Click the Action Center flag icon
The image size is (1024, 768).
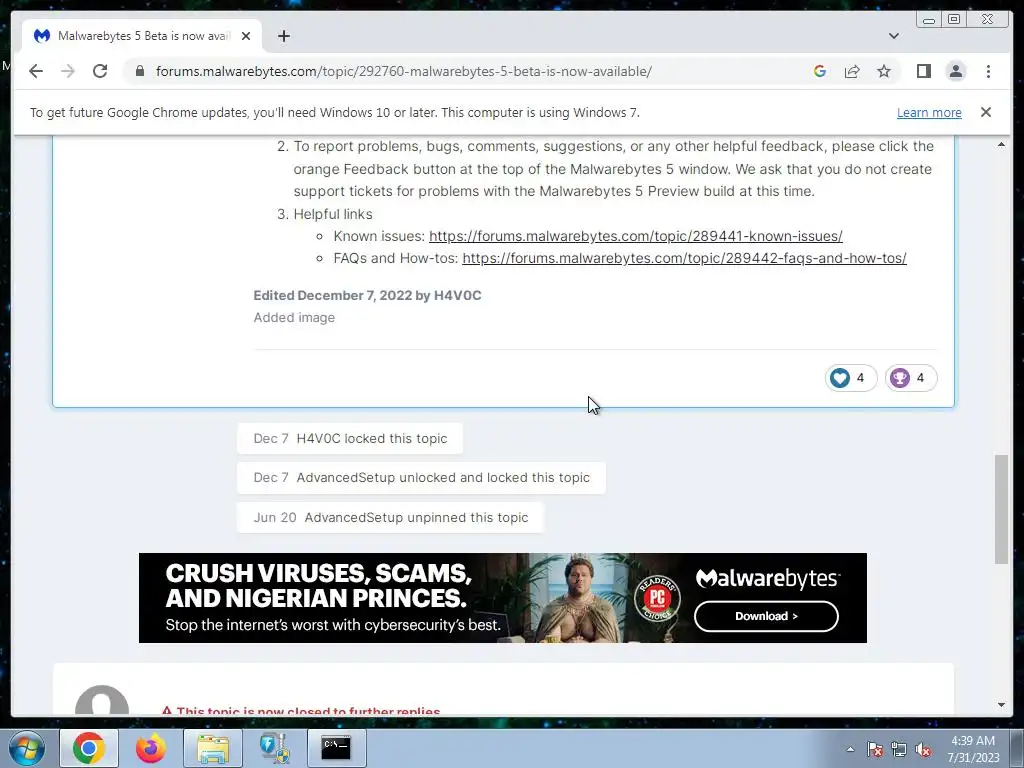(875, 749)
